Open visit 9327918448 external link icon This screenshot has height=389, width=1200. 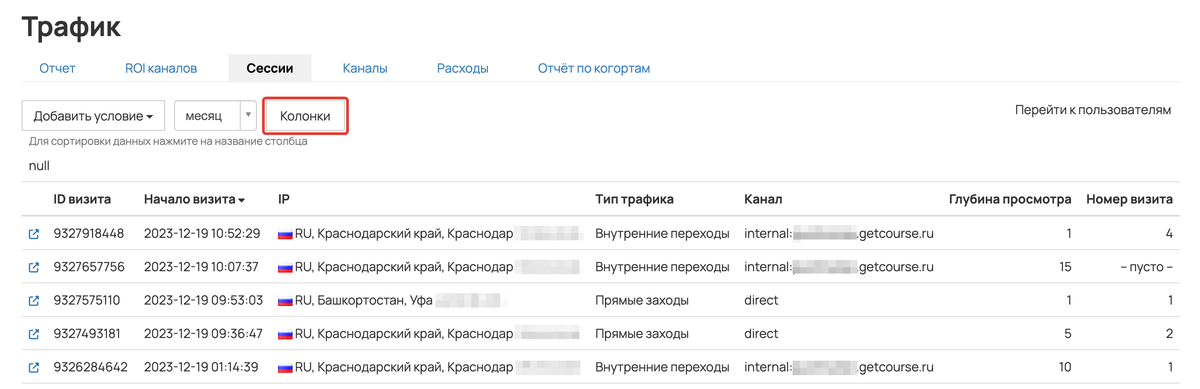click(x=34, y=234)
